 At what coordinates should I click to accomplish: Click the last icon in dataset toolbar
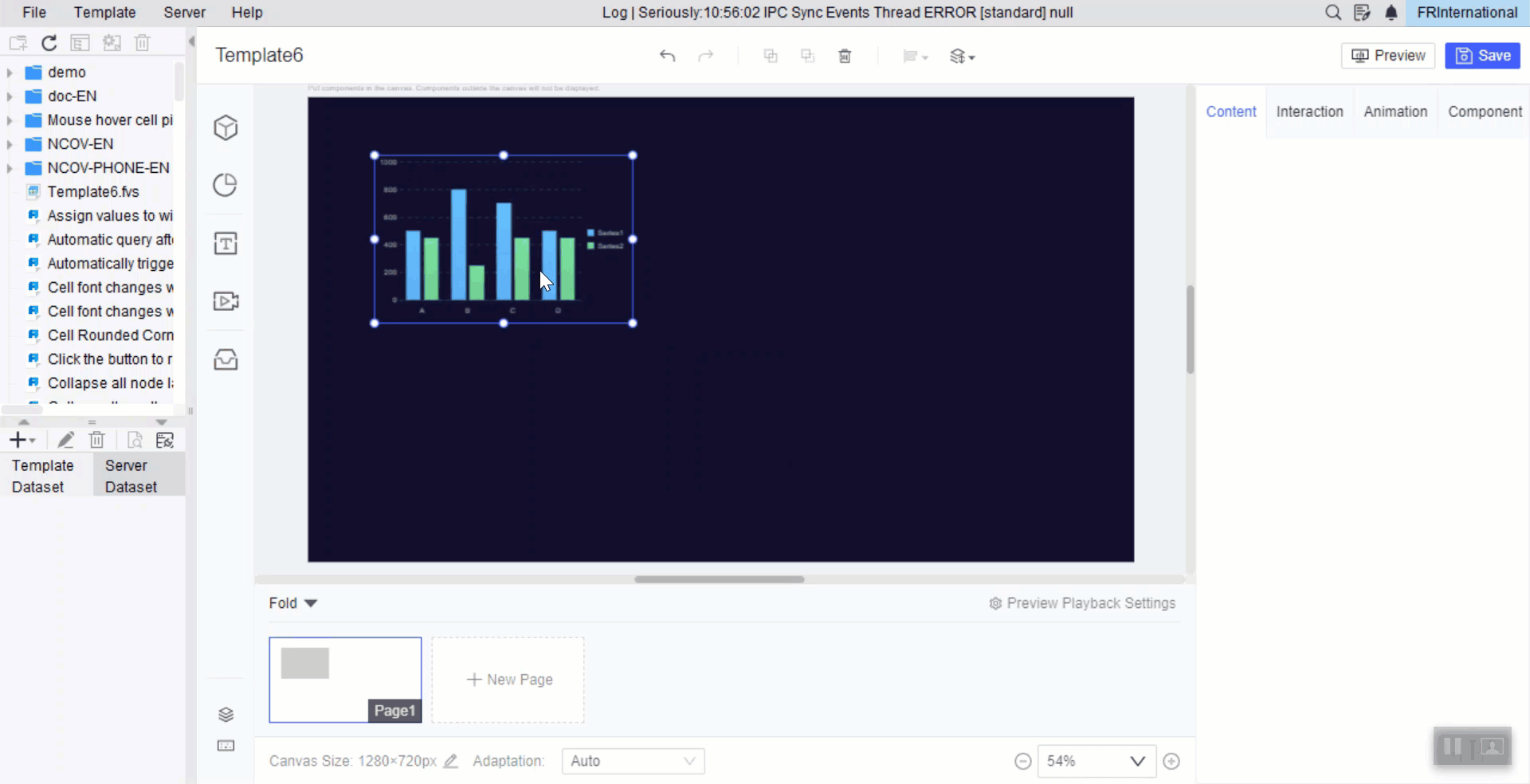[165, 440]
